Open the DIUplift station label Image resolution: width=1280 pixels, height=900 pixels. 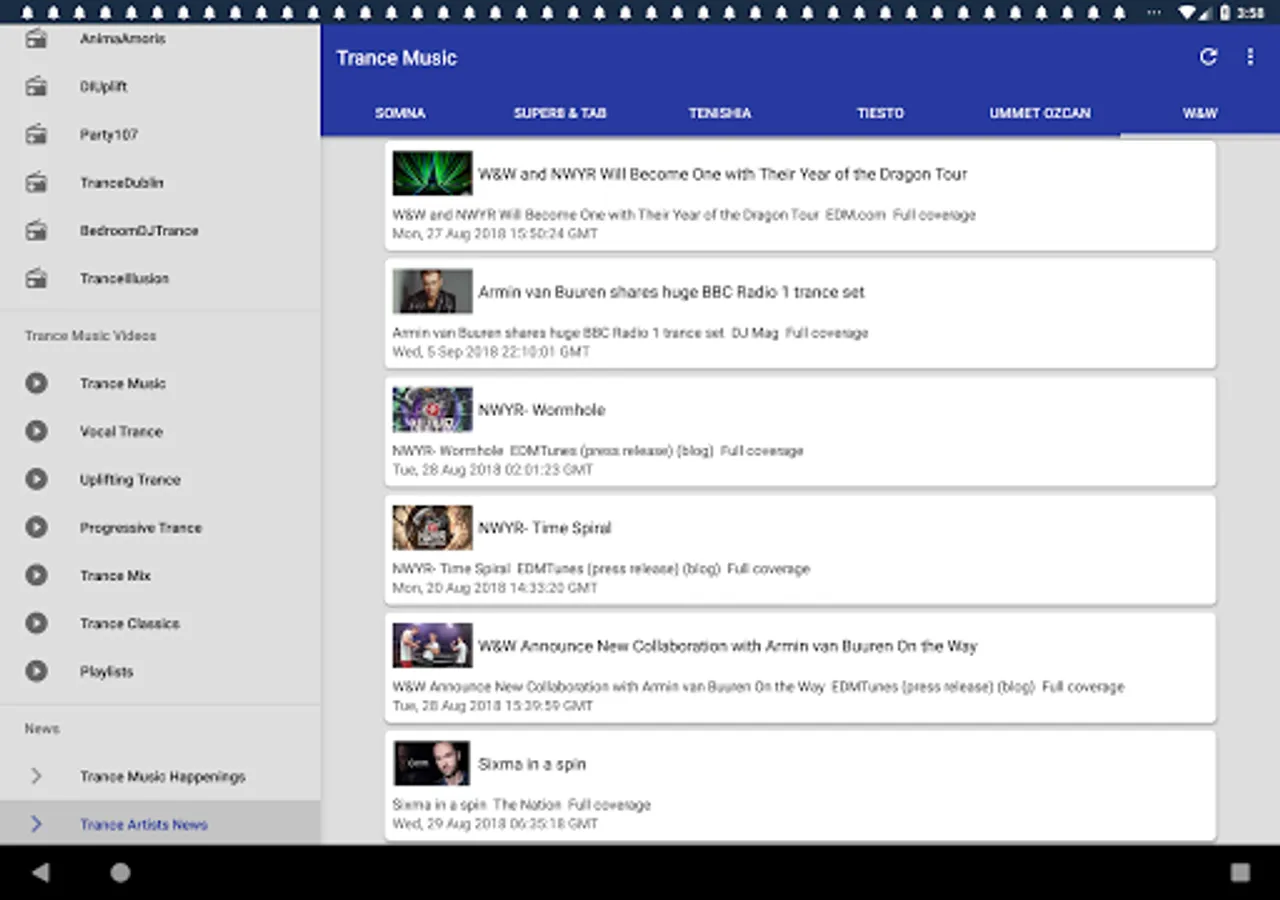pyautogui.click(x=104, y=86)
